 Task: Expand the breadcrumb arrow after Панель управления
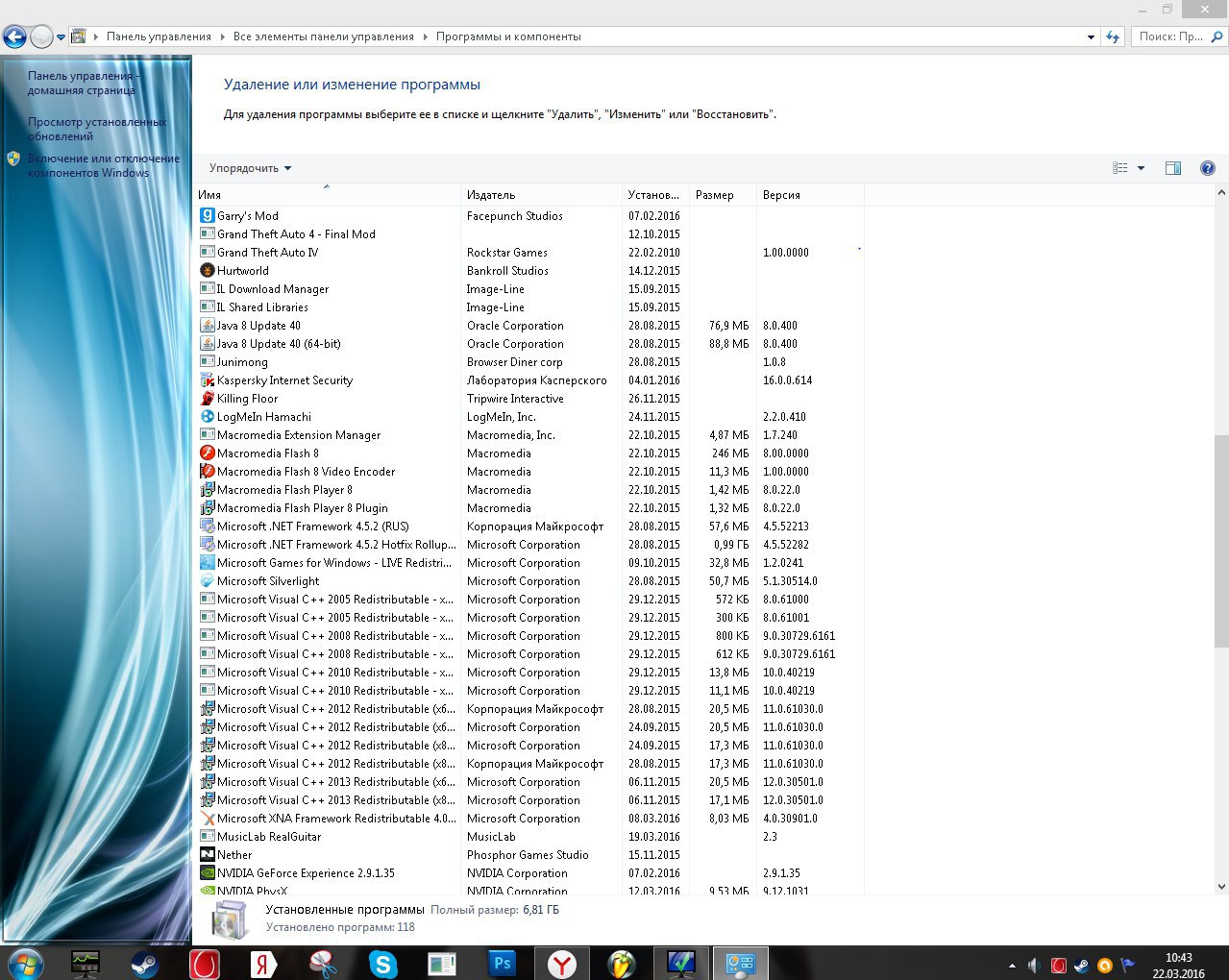click(x=222, y=37)
